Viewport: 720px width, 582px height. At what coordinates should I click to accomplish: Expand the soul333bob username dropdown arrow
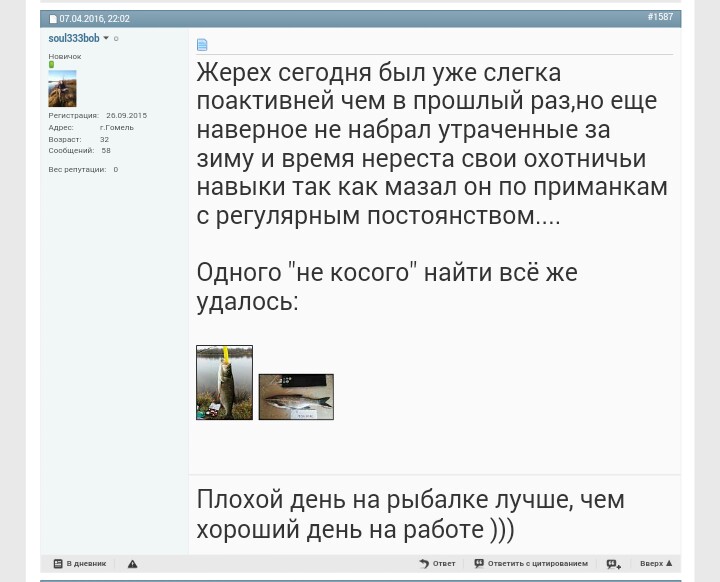pyautogui.click(x=106, y=39)
